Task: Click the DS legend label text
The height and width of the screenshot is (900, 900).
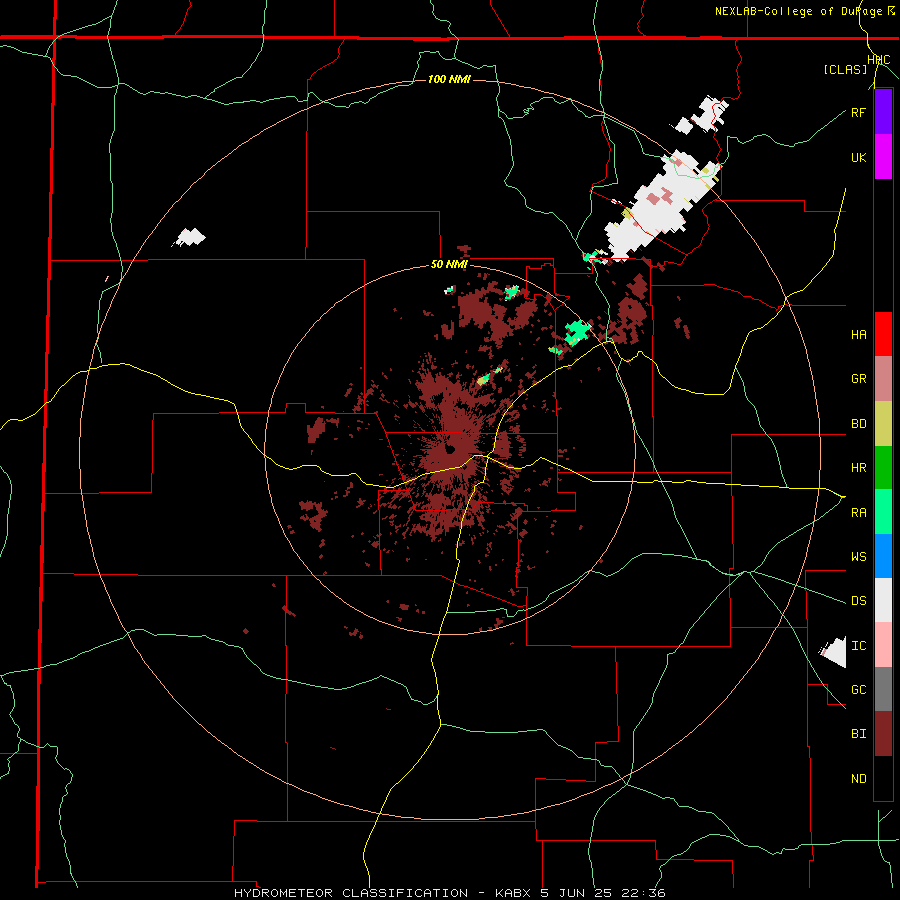Action: [858, 600]
